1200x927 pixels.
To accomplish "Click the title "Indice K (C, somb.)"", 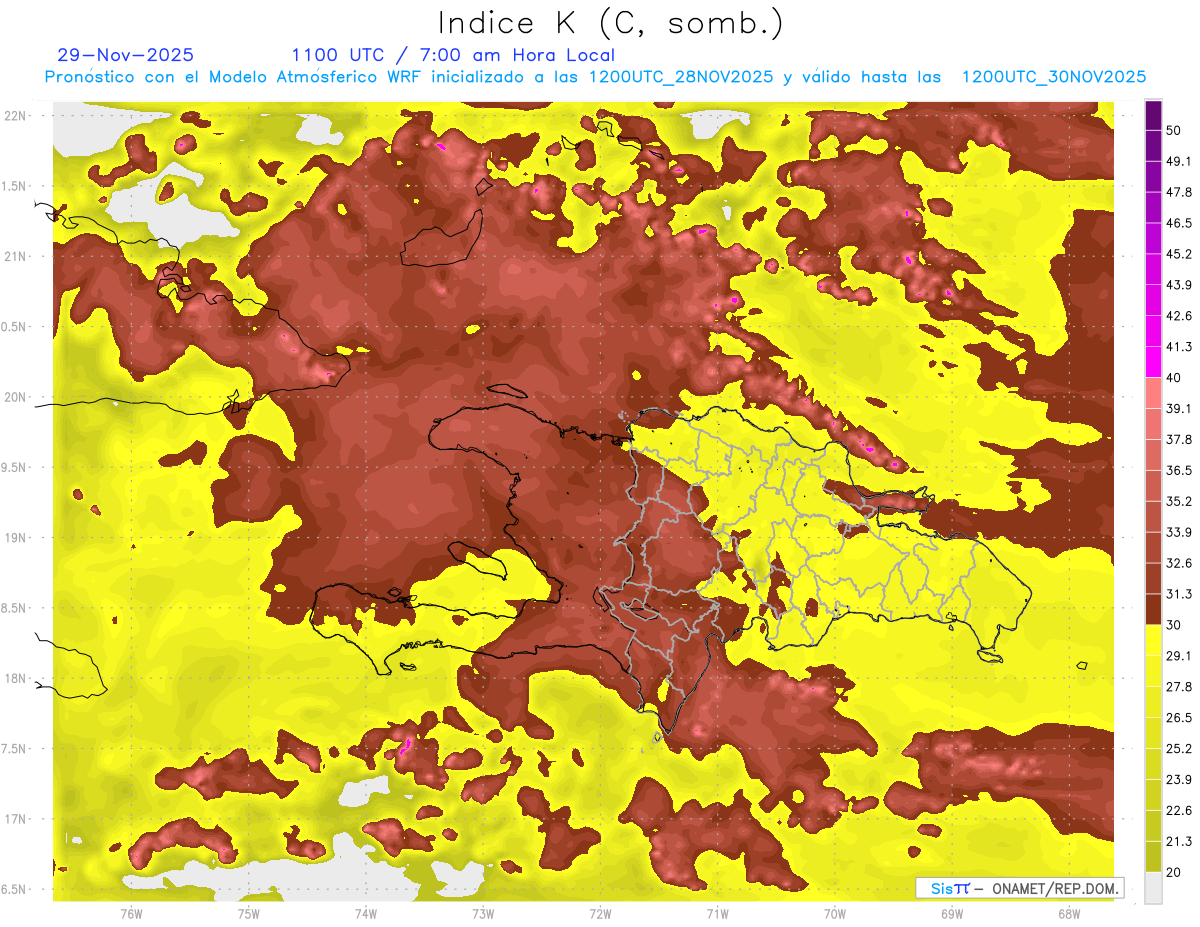I will (x=610, y=24).
